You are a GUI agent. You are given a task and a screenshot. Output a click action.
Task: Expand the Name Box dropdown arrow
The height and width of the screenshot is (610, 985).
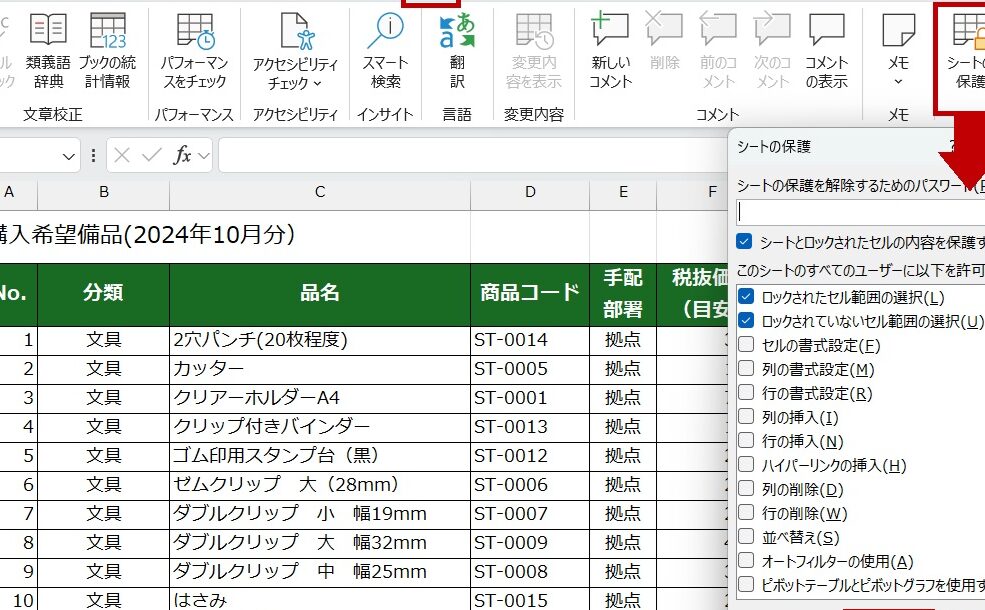(x=69, y=156)
